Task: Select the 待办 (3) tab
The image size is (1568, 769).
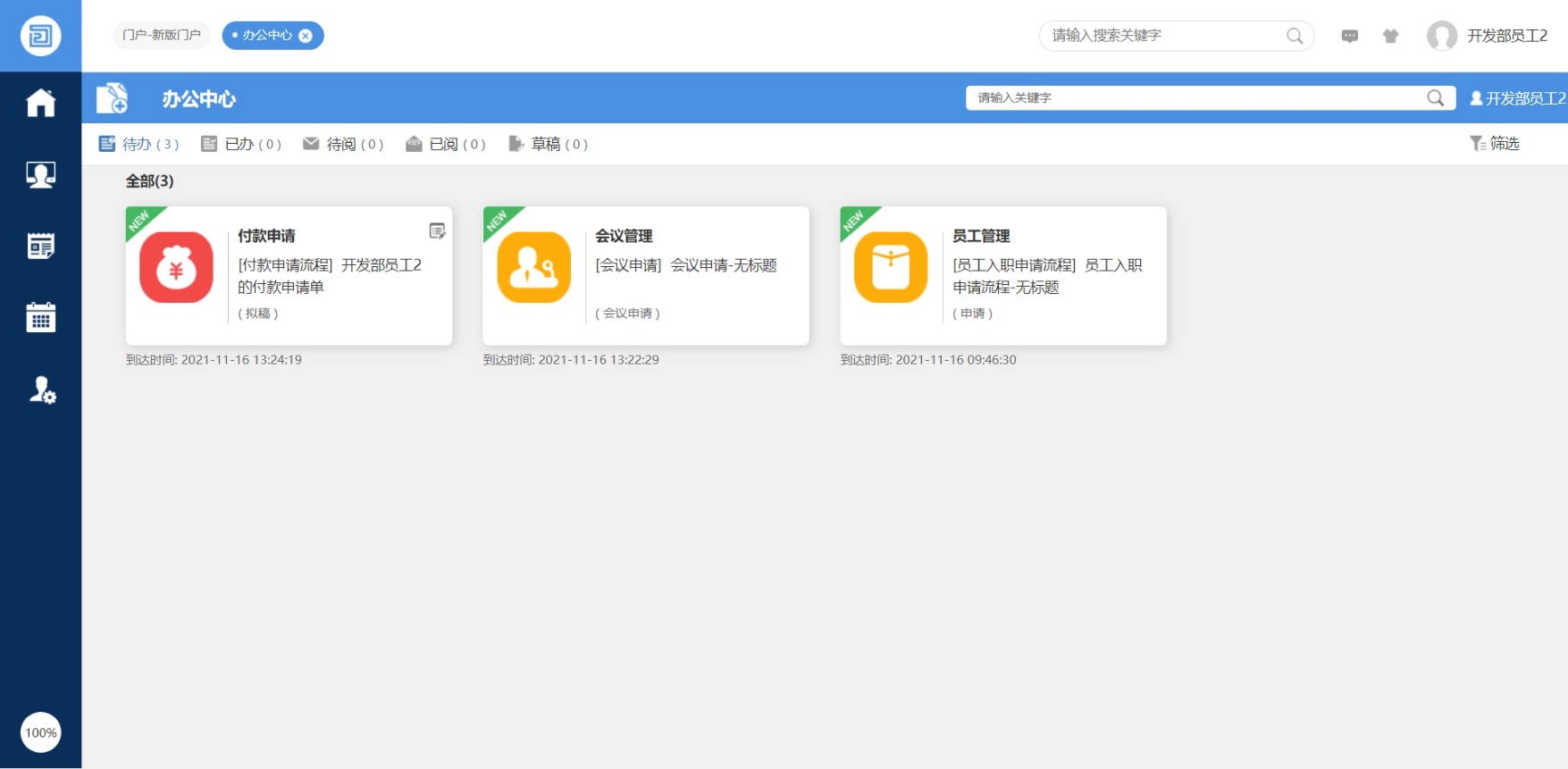Action: (138, 144)
